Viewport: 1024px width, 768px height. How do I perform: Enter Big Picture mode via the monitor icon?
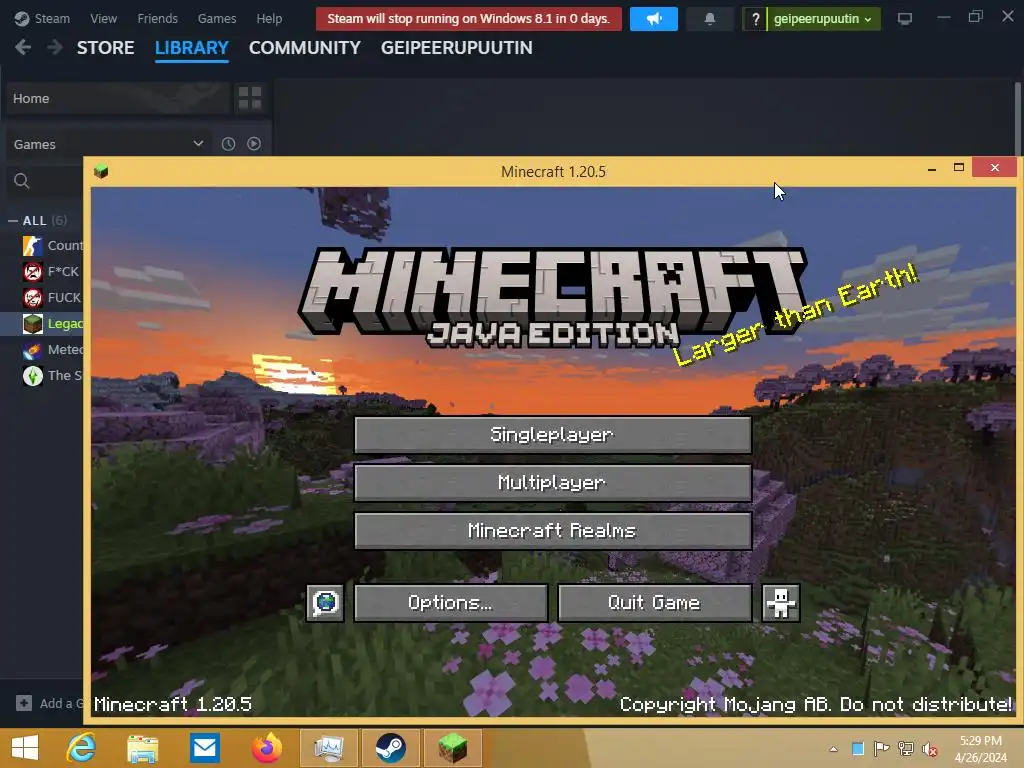pyautogui.click(x=904, y=18)
